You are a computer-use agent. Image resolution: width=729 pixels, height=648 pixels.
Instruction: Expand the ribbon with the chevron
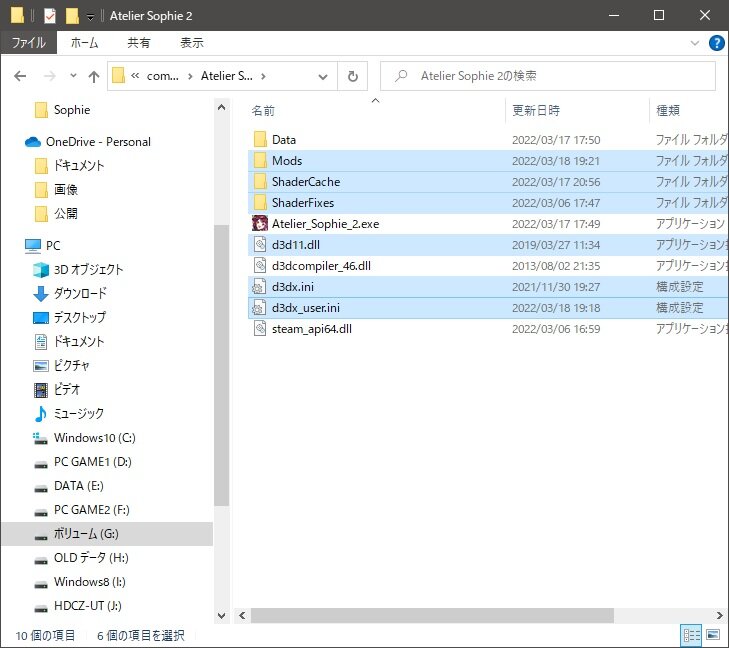(695, 43)
